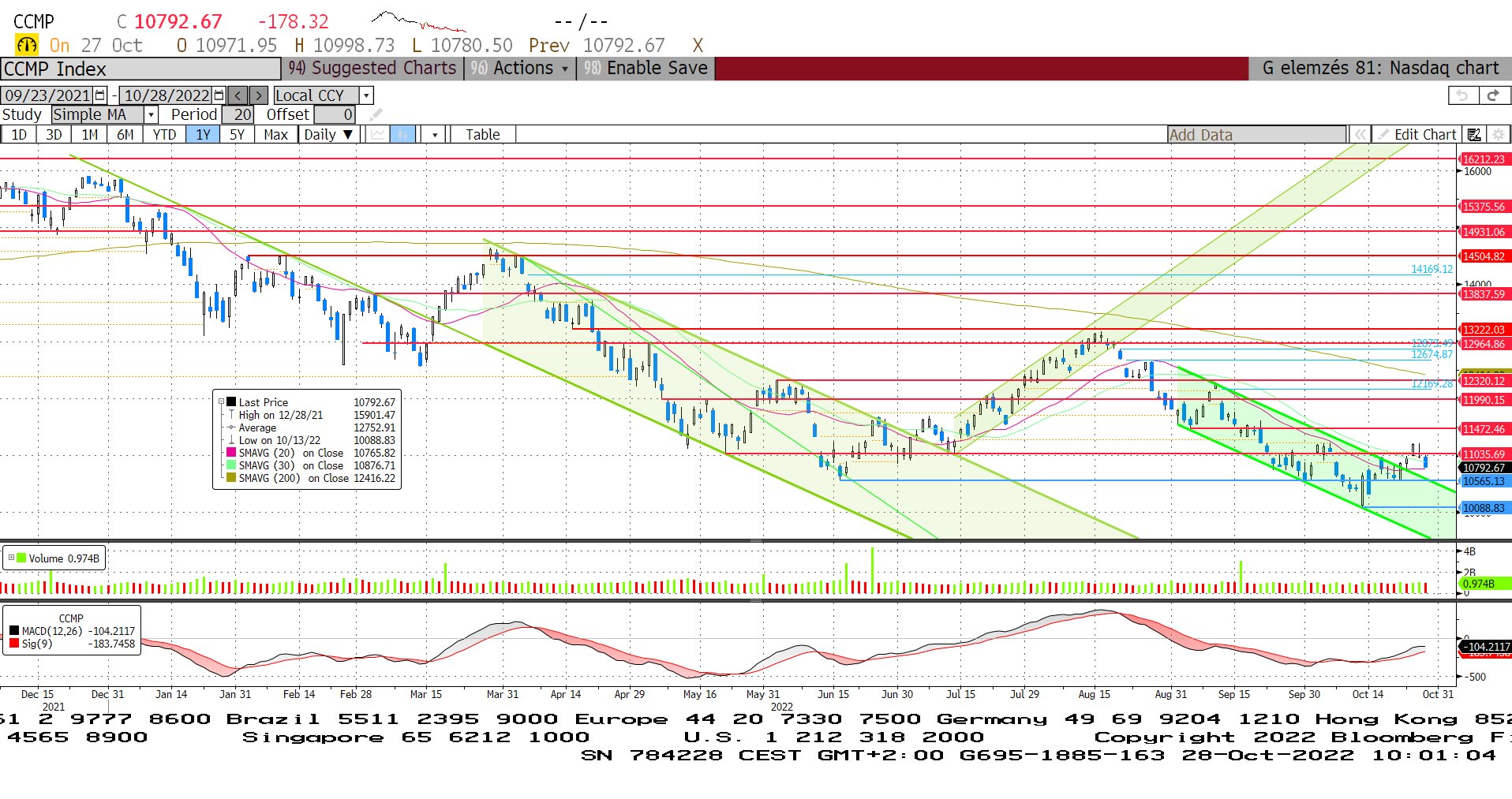The width and height of the screenshot is (1512, 799).
Task: Click the Low on 10/13/22 marker icon
Action: (231, 440)
